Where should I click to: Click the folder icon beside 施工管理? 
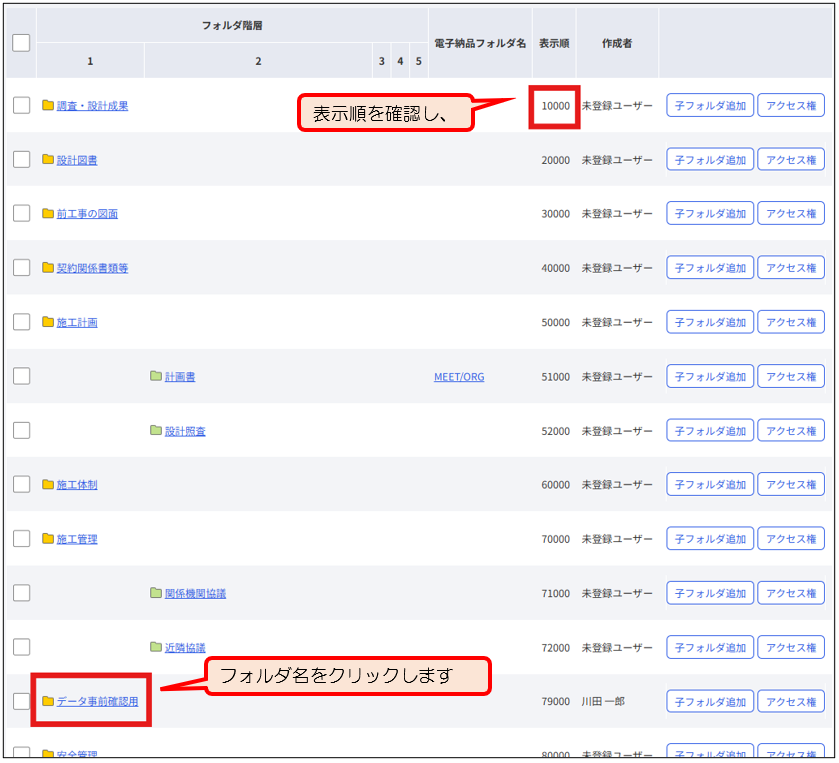click(x=48, y=538)
